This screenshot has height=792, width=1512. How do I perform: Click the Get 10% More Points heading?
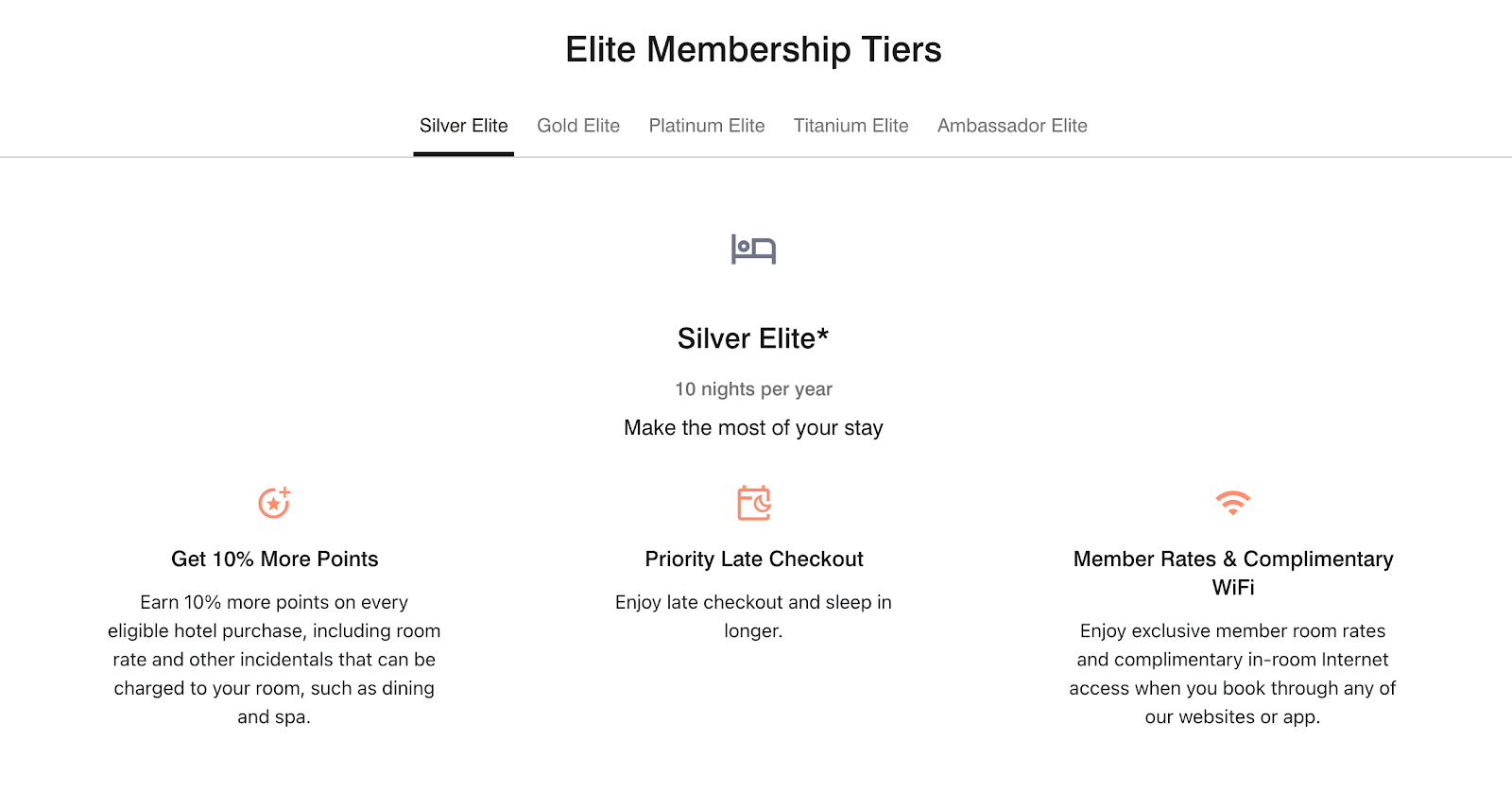pyautogui.click(x=274, y=560)
